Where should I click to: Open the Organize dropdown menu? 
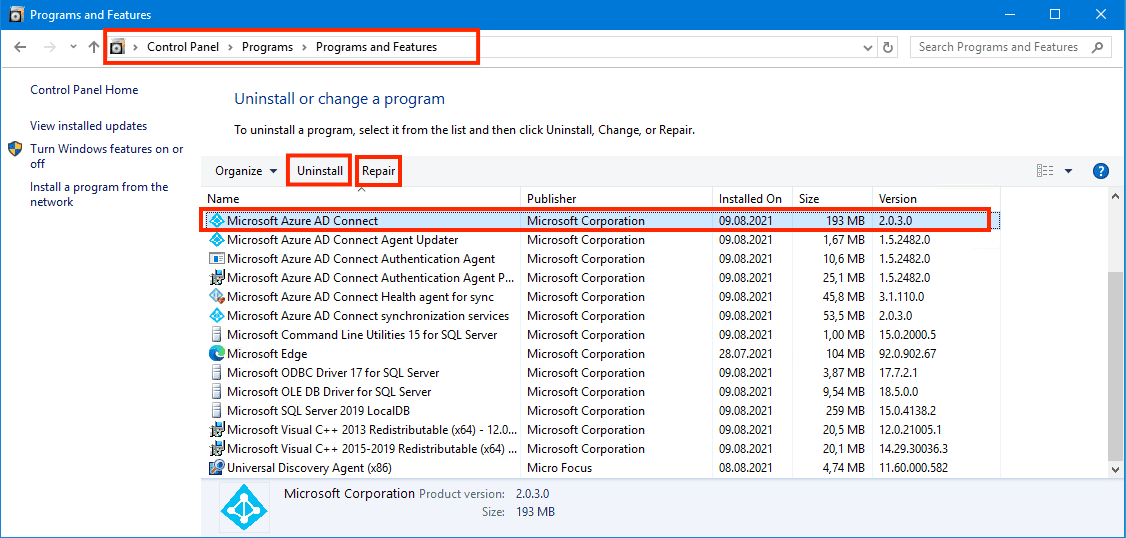[x=246, y=171]
